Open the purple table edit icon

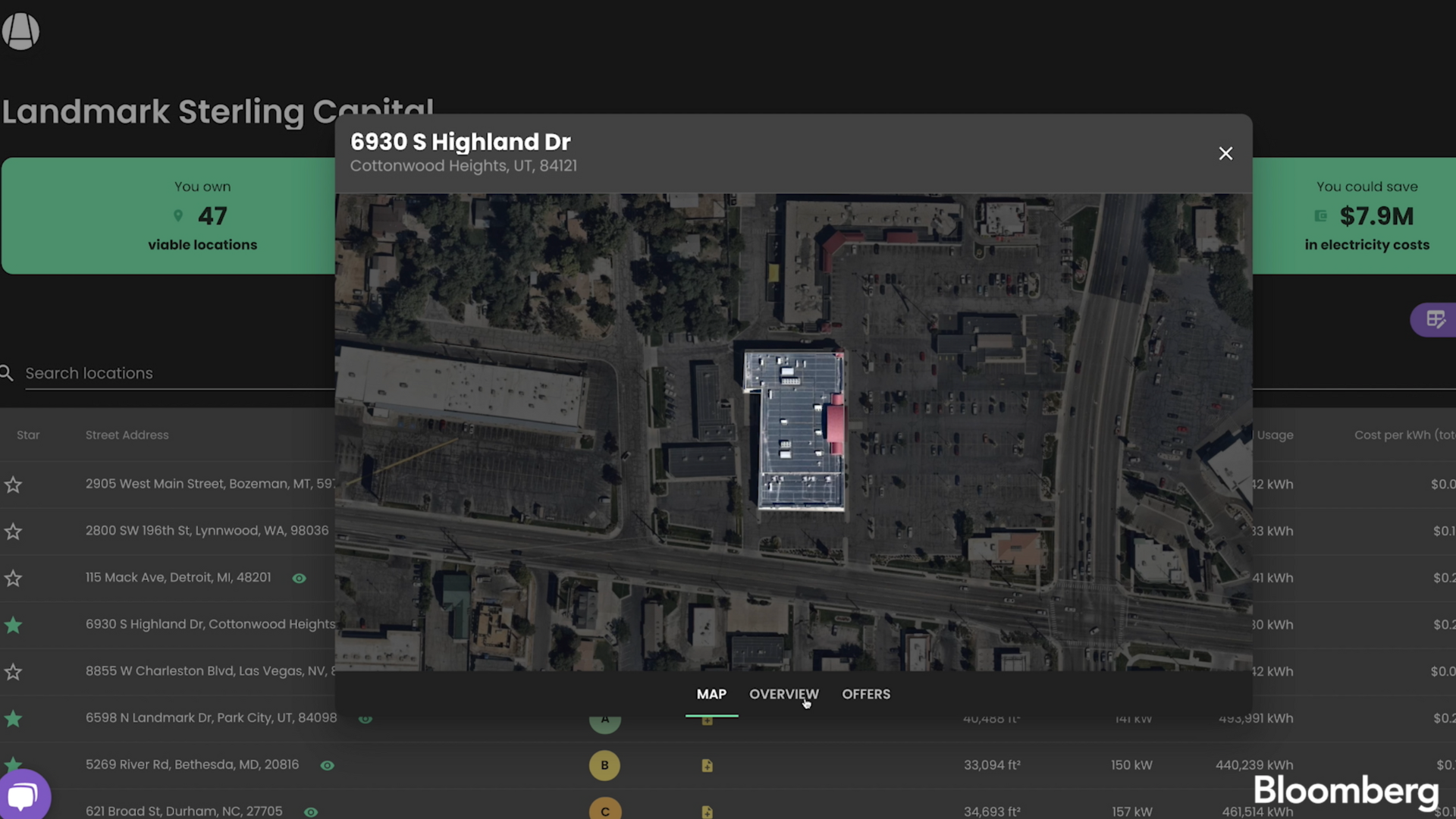1435,319
